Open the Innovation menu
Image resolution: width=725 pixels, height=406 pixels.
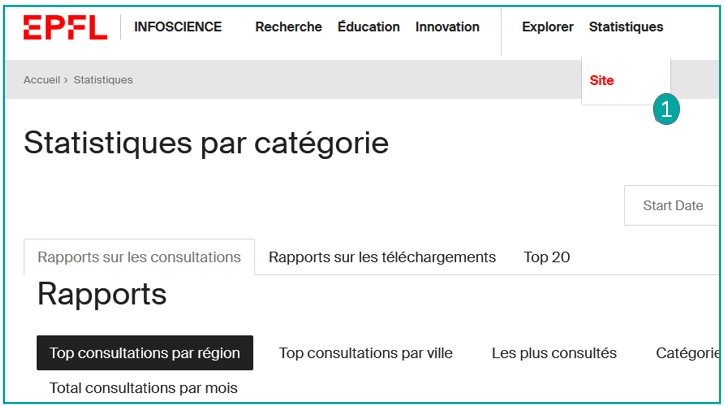(x=447, y=27)
